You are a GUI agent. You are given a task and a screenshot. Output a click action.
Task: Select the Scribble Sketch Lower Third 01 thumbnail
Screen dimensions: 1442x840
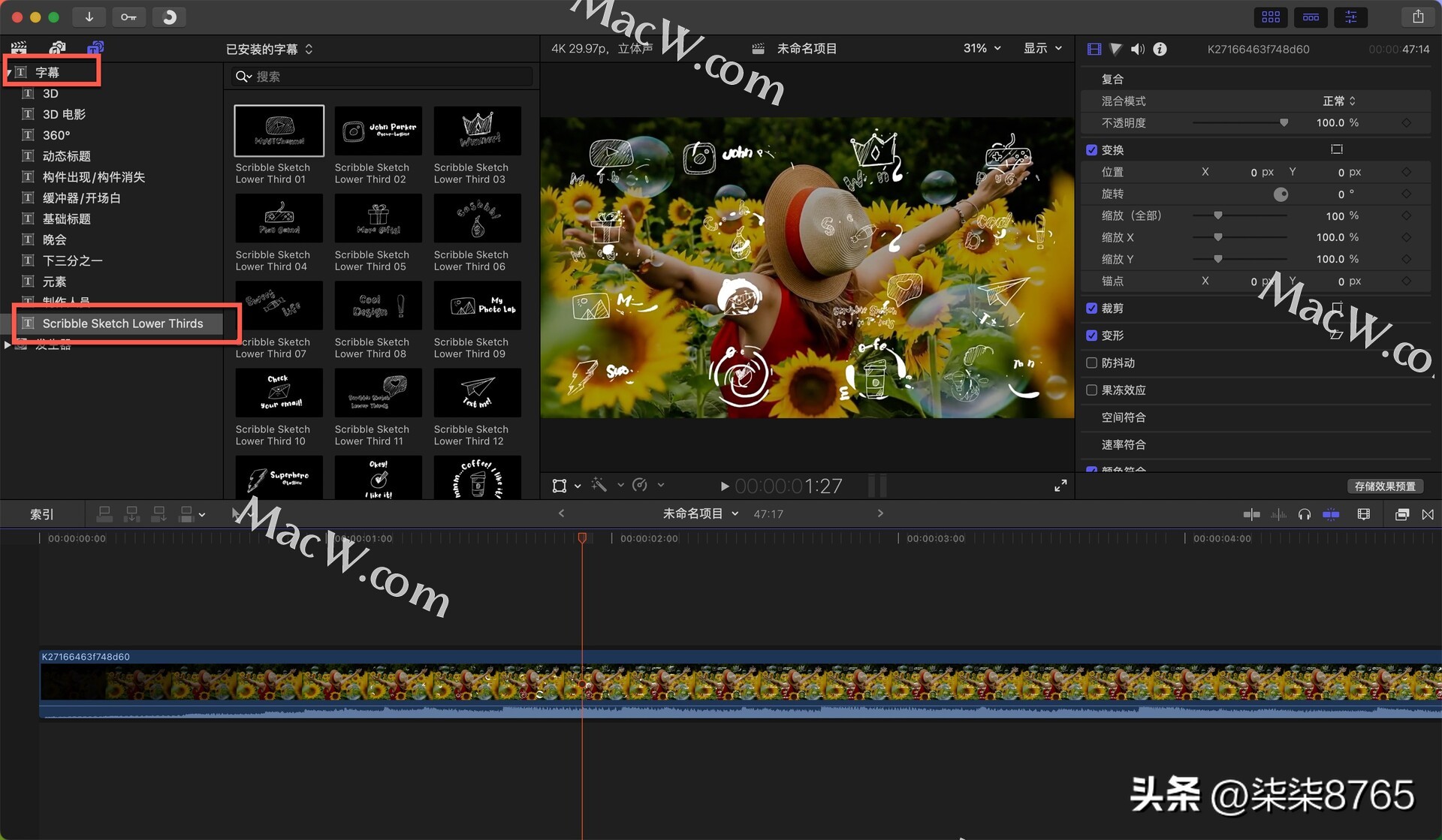point(279,131)
